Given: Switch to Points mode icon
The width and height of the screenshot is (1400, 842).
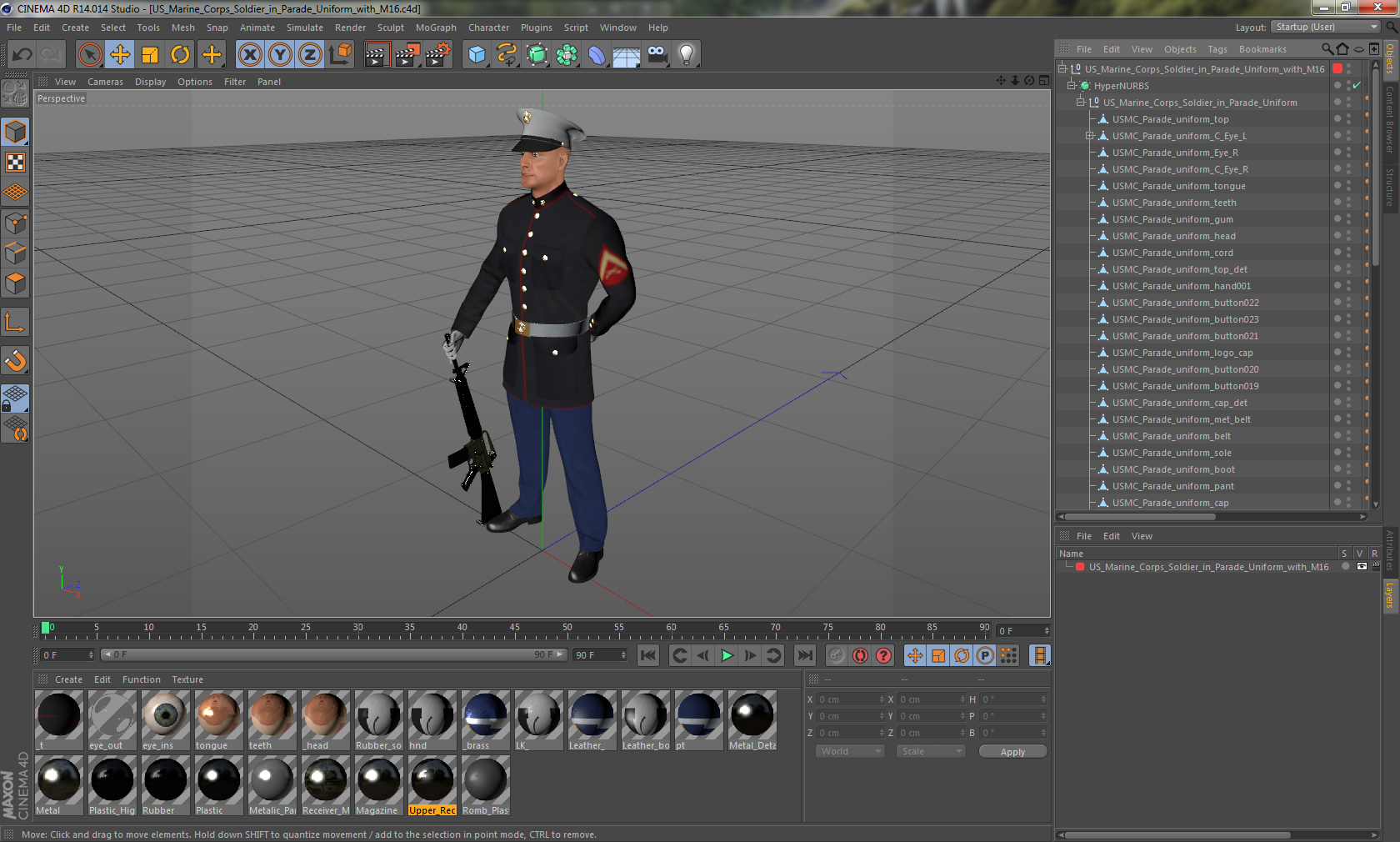Looking at the screenshot, I should pyautogui.click(x=16, y=223).
